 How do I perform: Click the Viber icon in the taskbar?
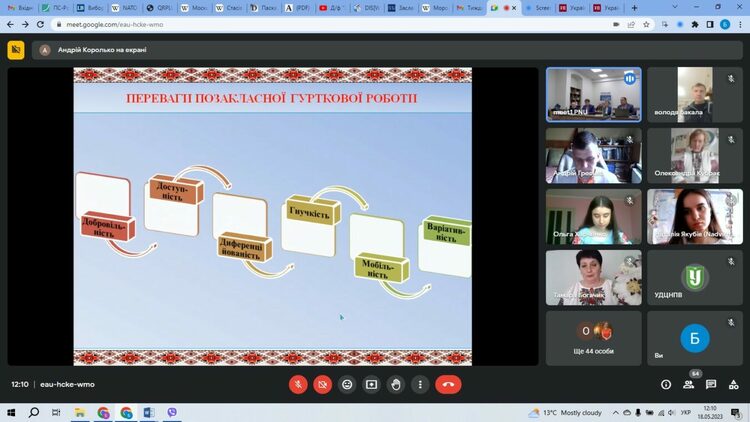tap(172, 412)
